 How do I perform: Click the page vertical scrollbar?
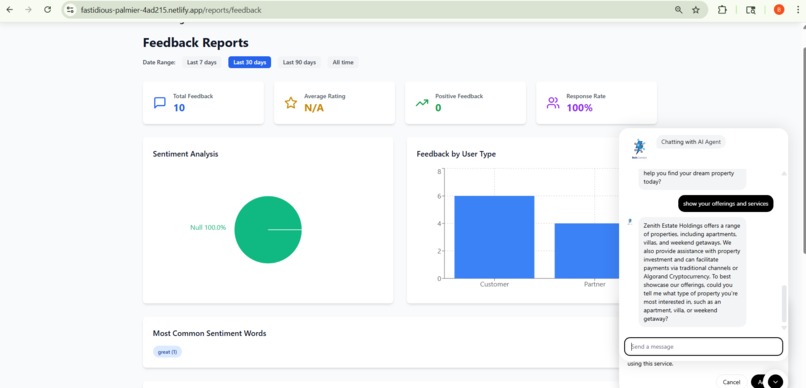[803, 149]
